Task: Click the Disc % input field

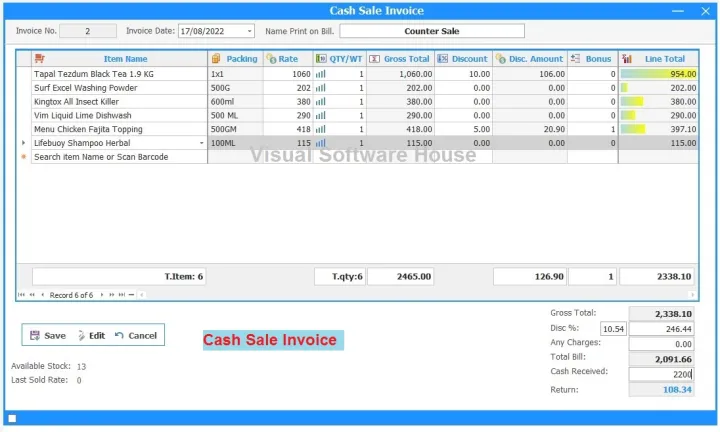Action: [613, 329]
